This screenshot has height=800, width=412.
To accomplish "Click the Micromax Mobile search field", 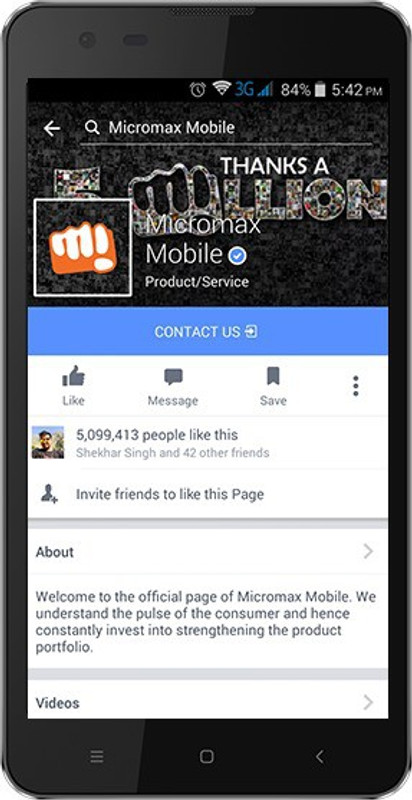I will [x=226, y=129].
